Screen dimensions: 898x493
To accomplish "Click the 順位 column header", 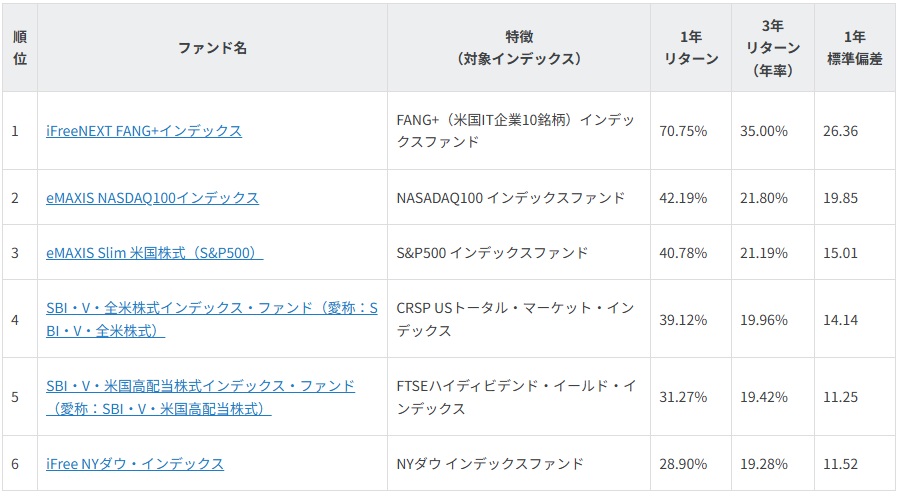I will click(x=20, y=48).
